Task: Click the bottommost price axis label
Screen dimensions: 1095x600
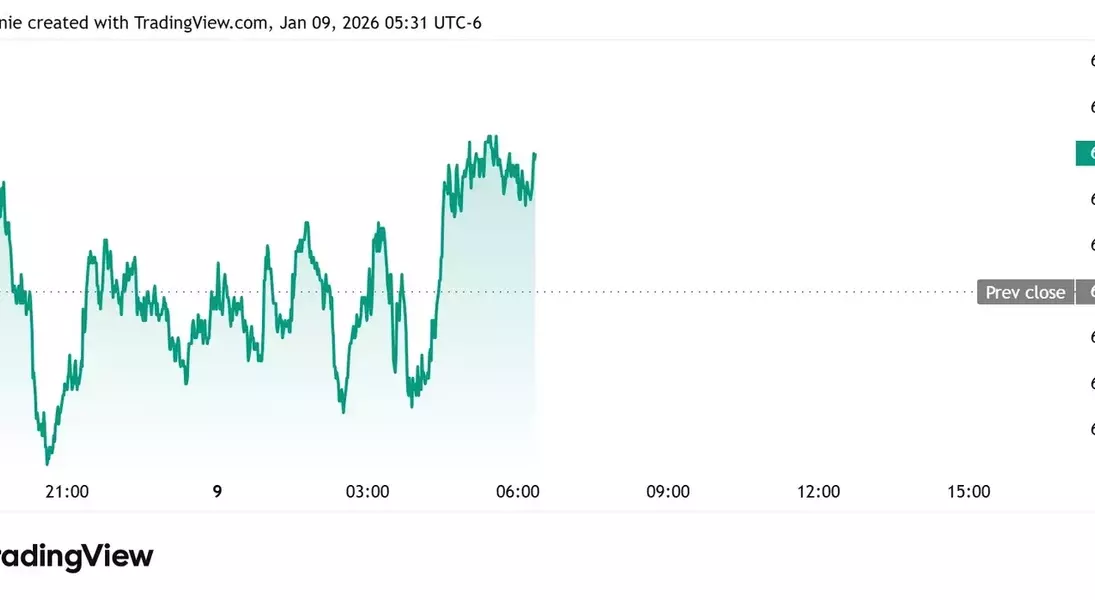Action: tap(1091, 429)
